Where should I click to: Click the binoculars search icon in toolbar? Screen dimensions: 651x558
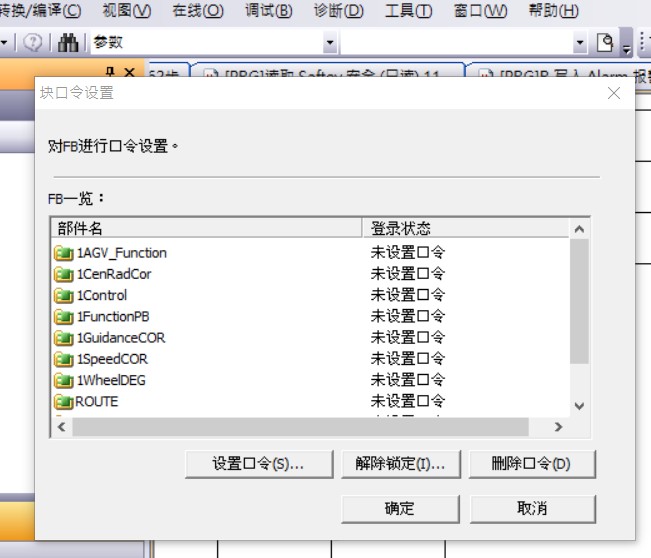click(x=68, y=43)
